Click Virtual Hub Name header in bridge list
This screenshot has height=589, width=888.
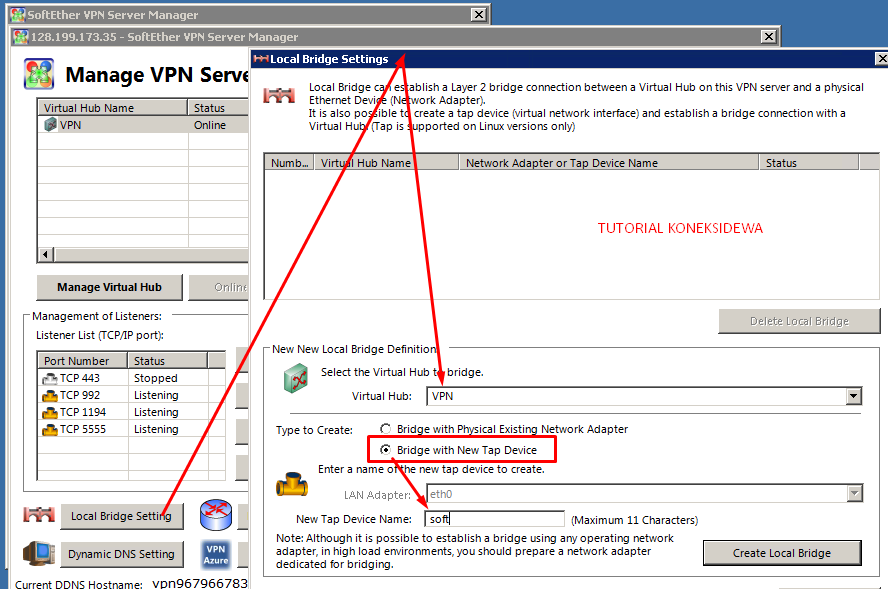pos(386,163)
